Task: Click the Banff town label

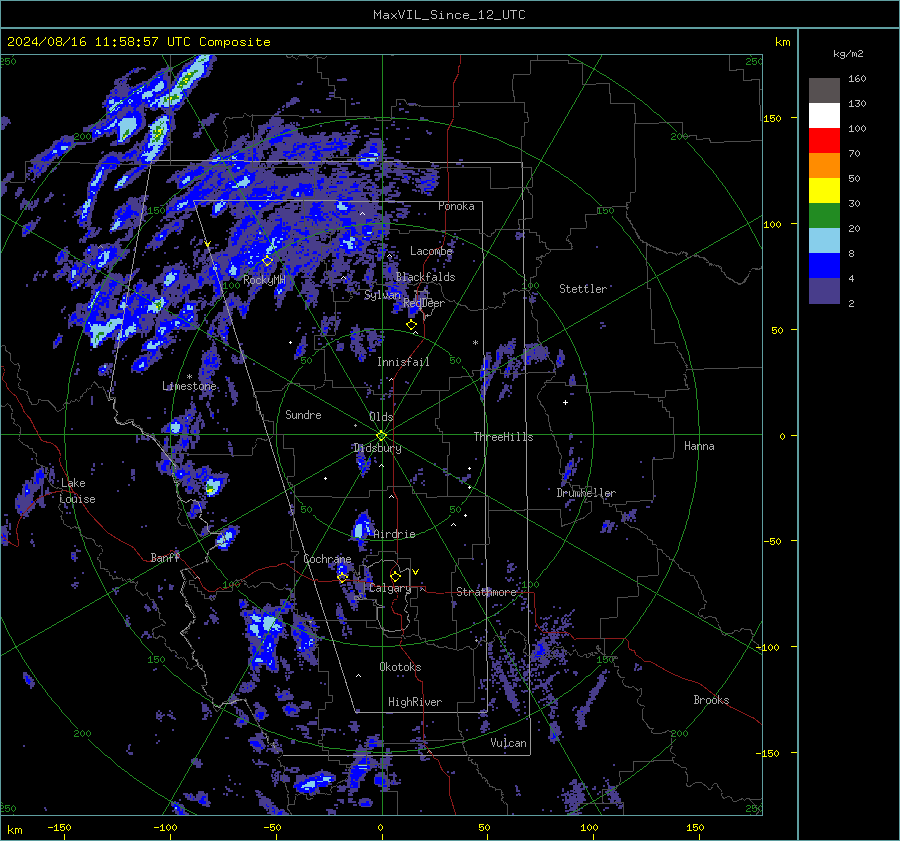Action: coord(165,557)
